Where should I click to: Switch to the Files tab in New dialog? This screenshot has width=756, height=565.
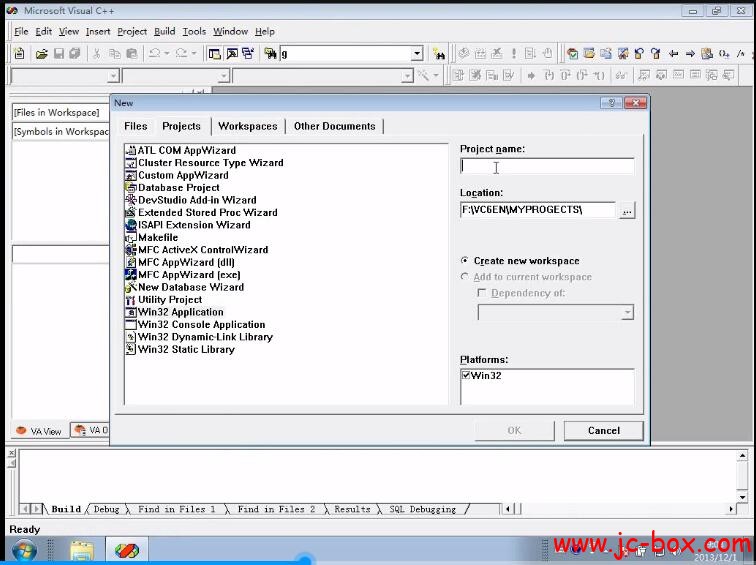[x=135, y=126]
